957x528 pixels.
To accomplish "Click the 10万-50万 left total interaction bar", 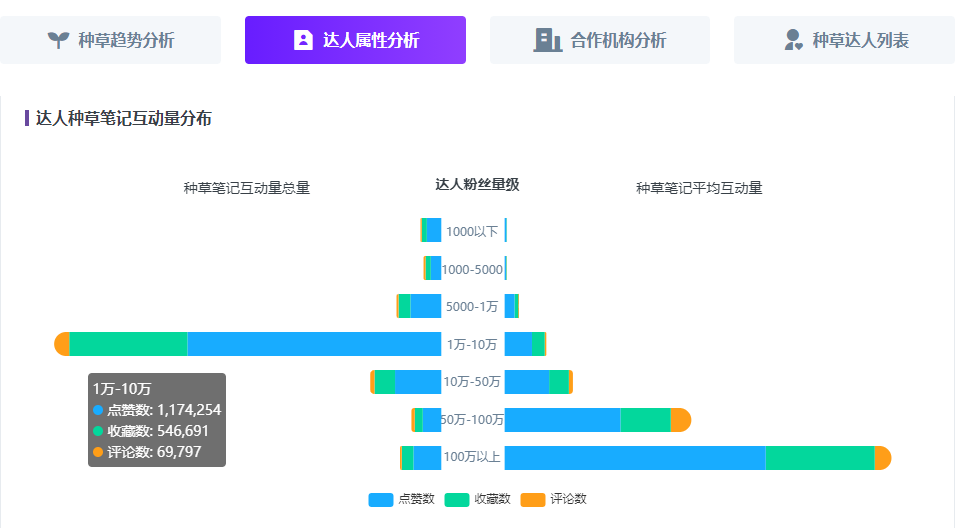I will point(417,382).
